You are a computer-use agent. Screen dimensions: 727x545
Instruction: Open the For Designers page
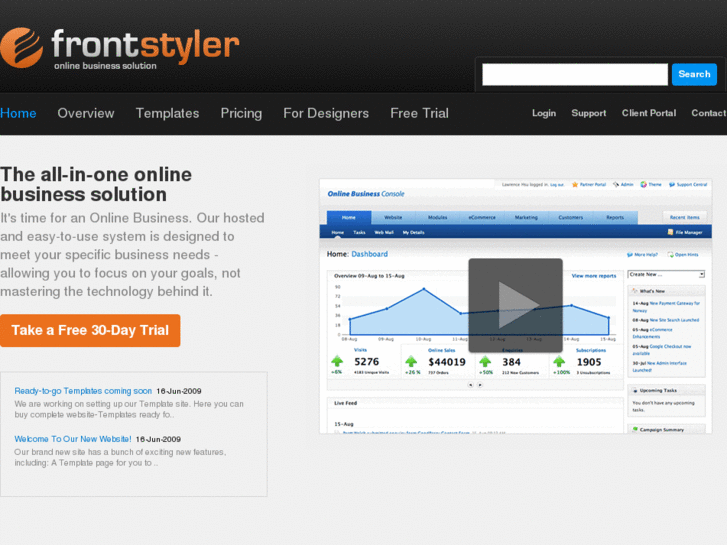point(326,113)
